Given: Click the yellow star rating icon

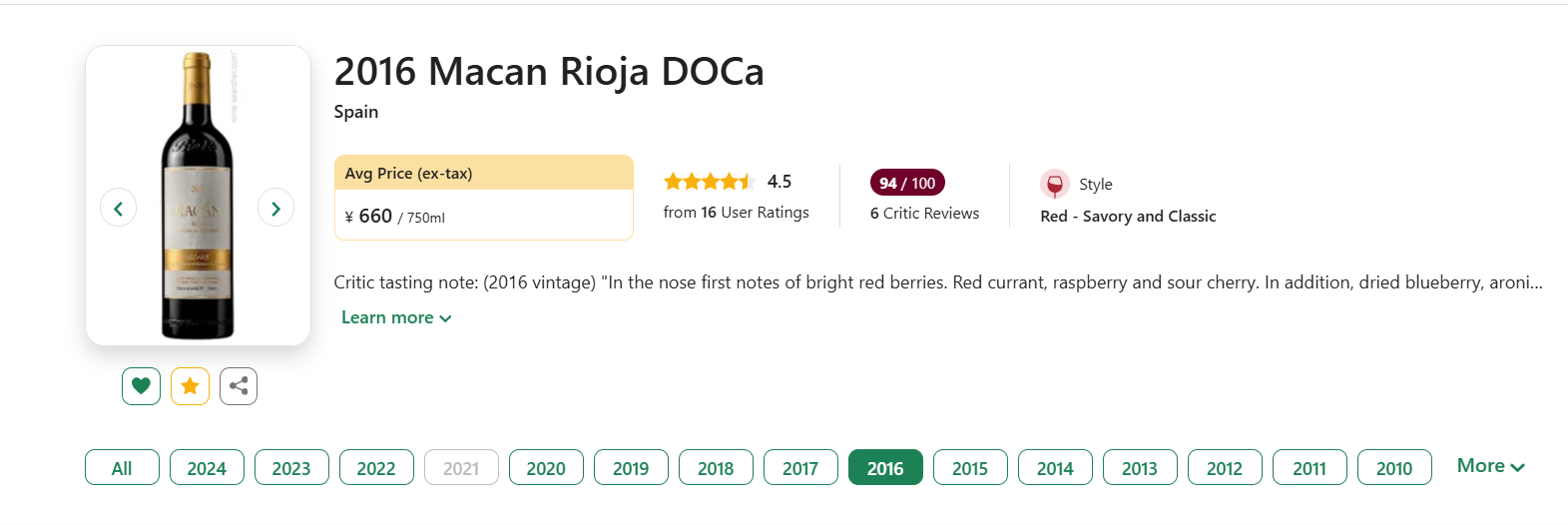Looking at the screenshot, I should tap(190, 386).
